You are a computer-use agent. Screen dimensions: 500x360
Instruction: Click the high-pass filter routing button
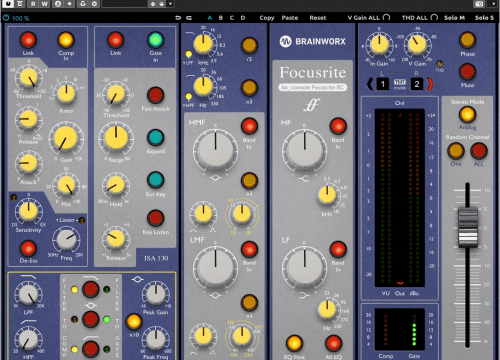point(90,349)
